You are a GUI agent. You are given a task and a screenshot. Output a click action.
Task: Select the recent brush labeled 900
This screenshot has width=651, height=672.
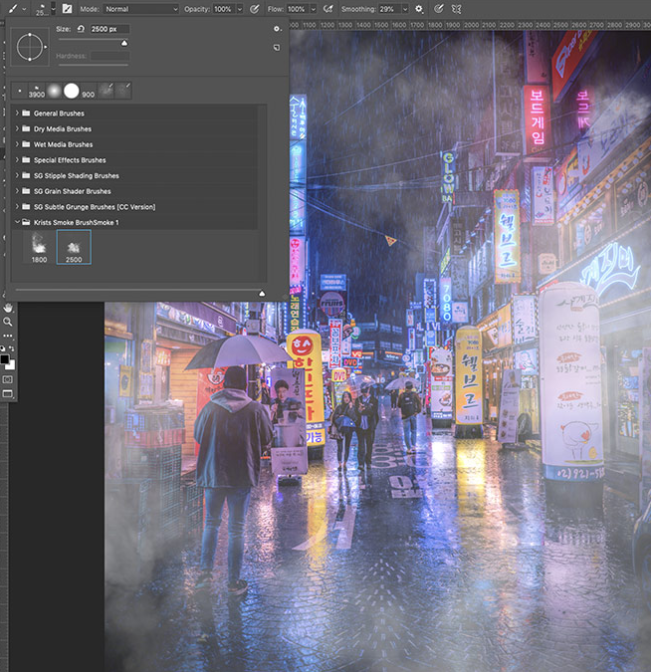pos(88,91)
